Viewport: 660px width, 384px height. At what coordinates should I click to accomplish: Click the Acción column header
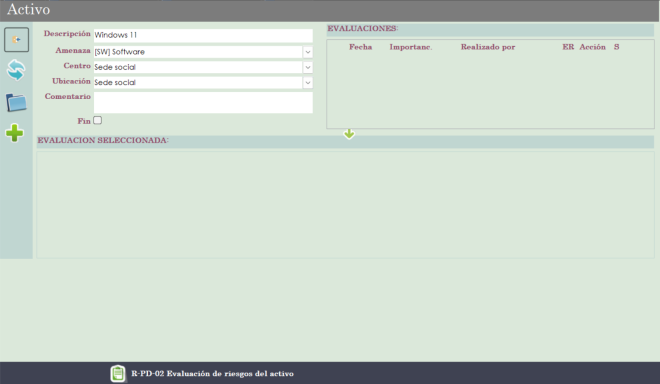[x=592, y=47]
